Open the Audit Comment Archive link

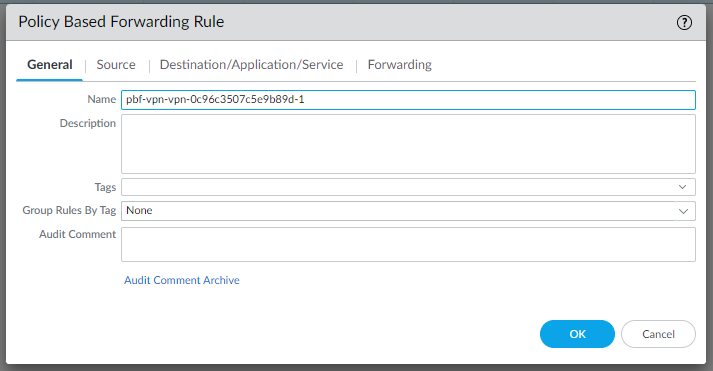[x=182, y=280]
